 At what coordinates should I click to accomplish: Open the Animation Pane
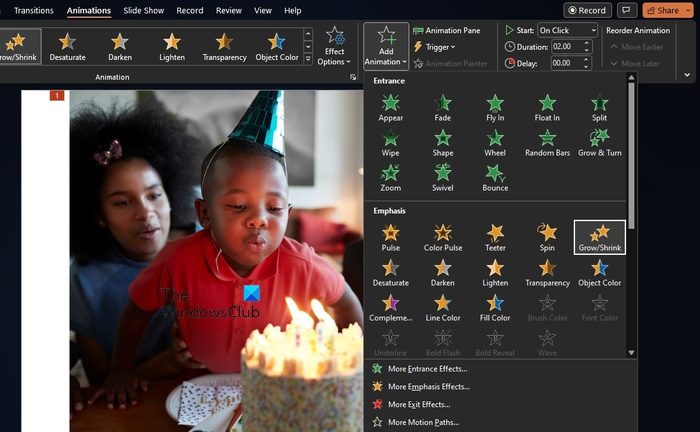[447, 30]
